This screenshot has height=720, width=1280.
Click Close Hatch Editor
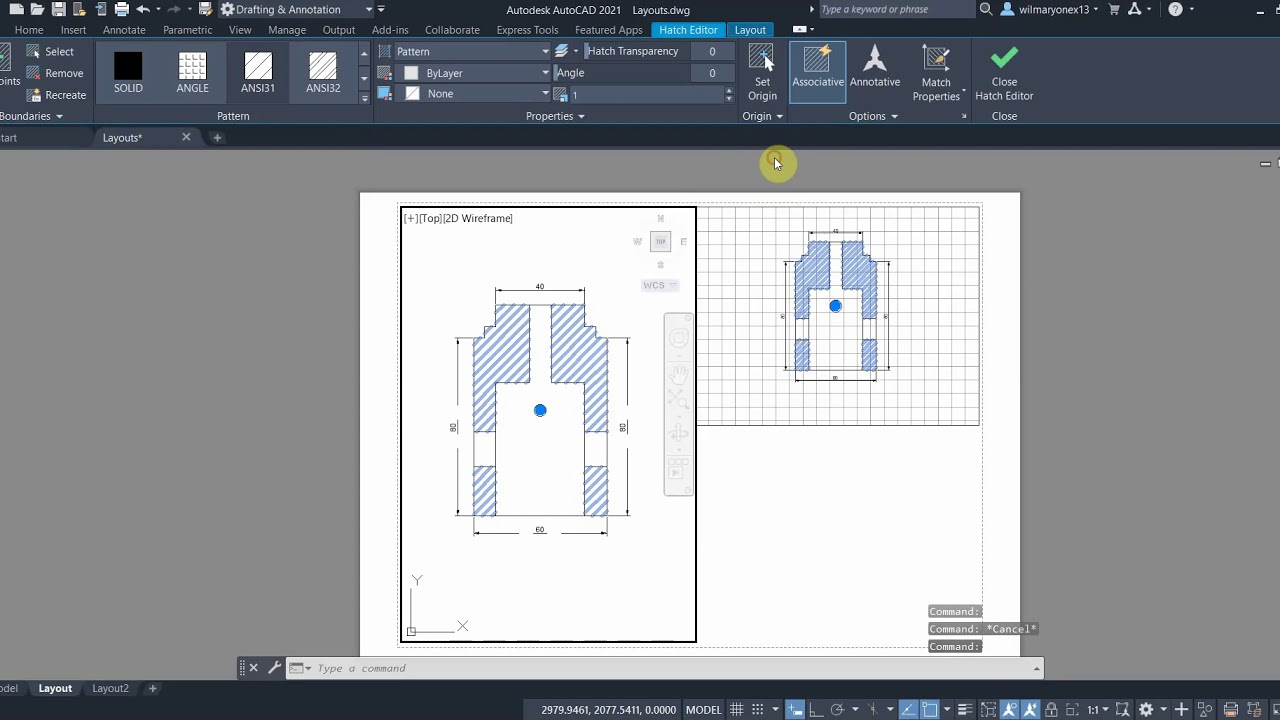(x=1004, y=73)
